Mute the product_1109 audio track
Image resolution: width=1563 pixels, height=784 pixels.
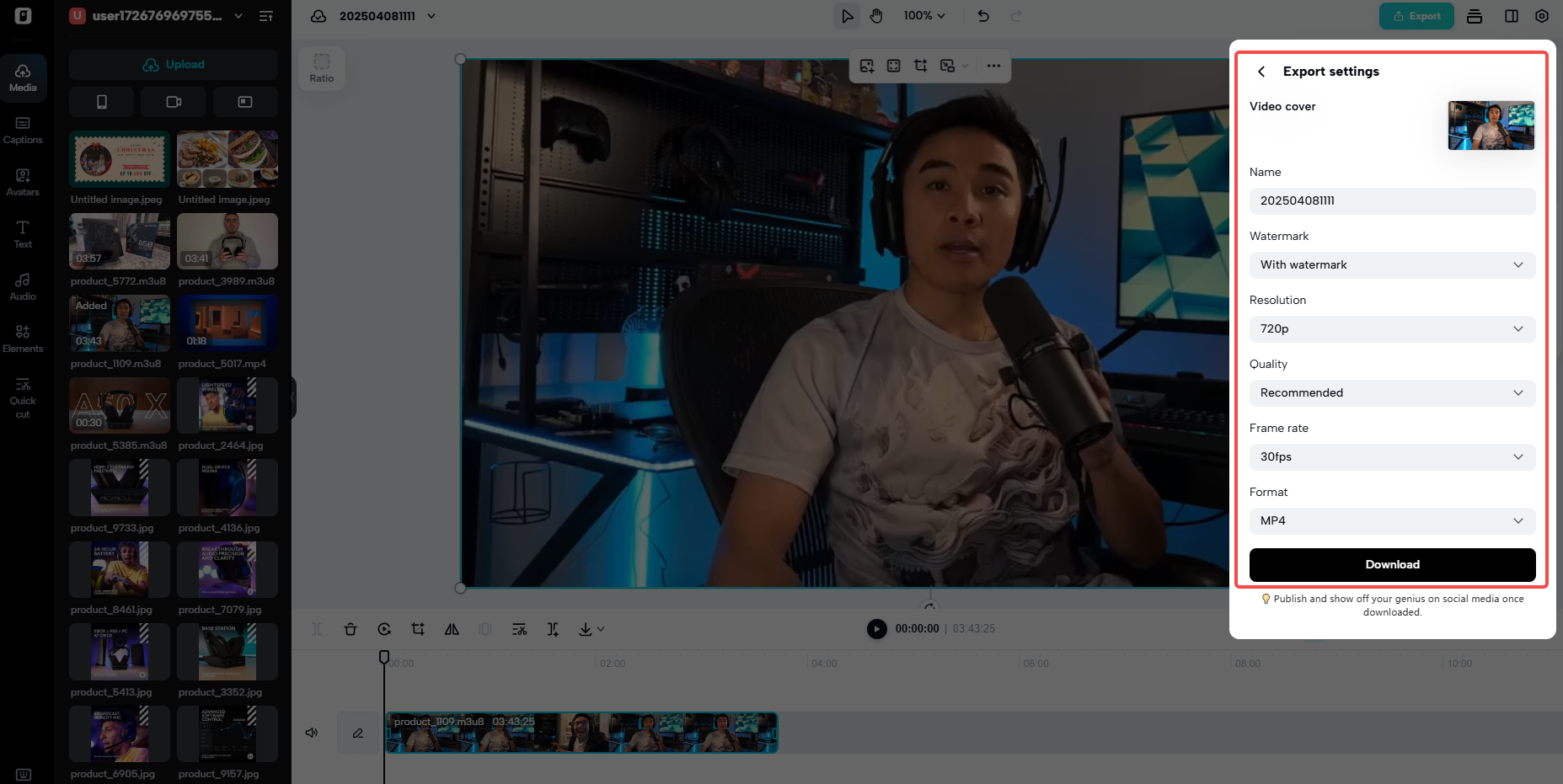click(x=311, y=732)
